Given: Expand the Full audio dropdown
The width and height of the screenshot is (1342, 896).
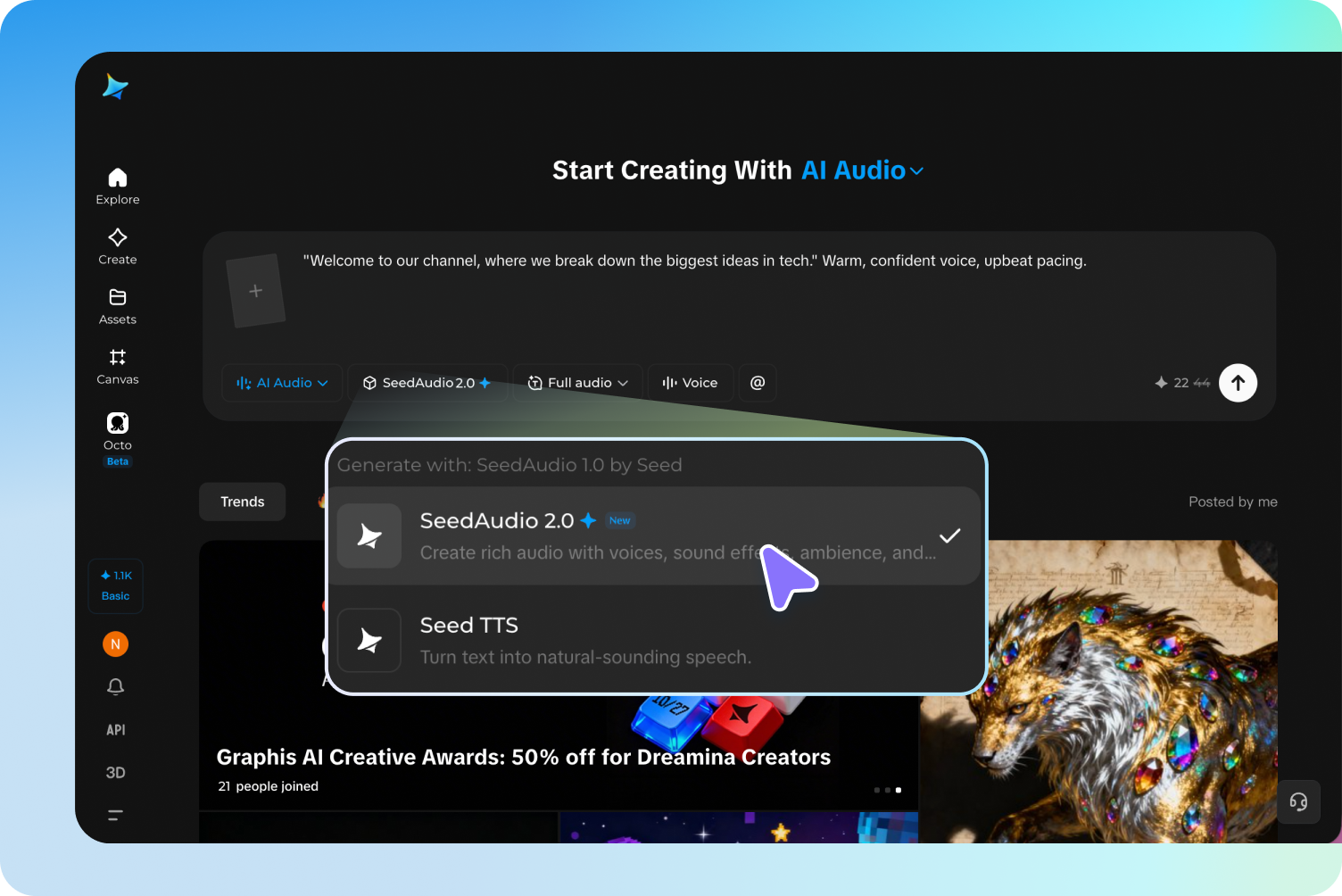Looking at the screenshot, I should (x=578, y=383).
